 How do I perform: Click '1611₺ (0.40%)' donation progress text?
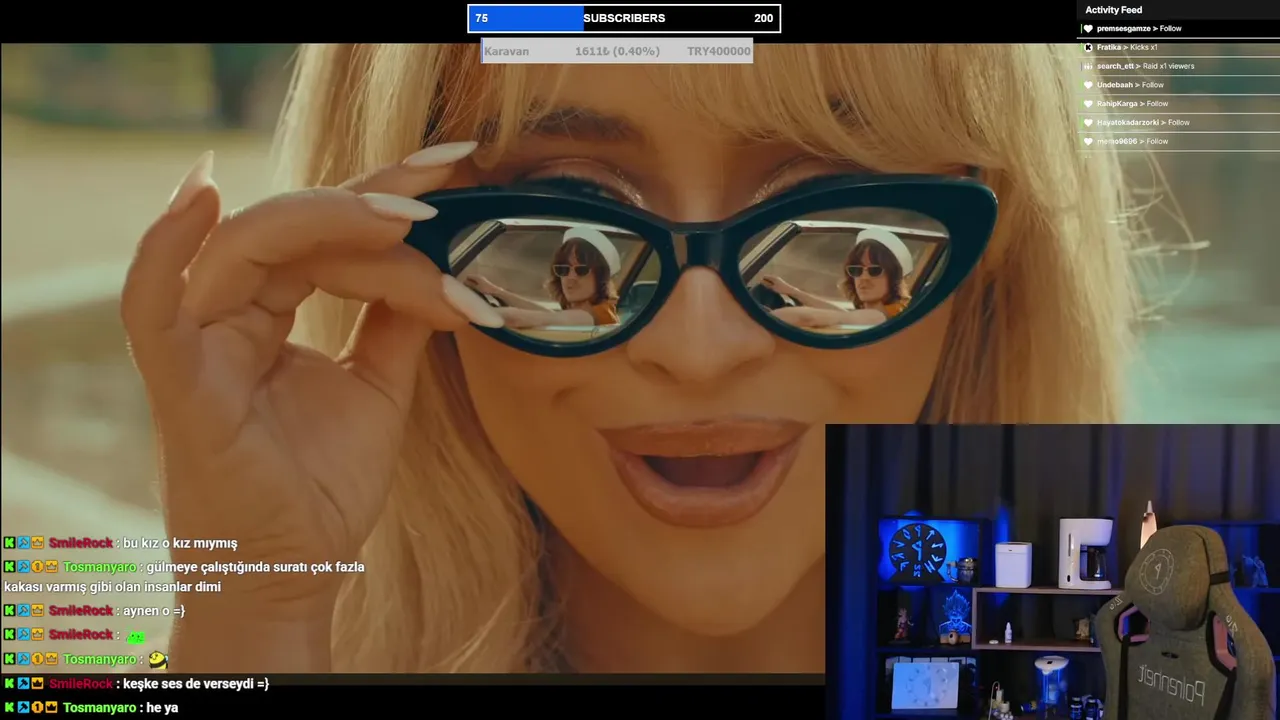[617, 51]
